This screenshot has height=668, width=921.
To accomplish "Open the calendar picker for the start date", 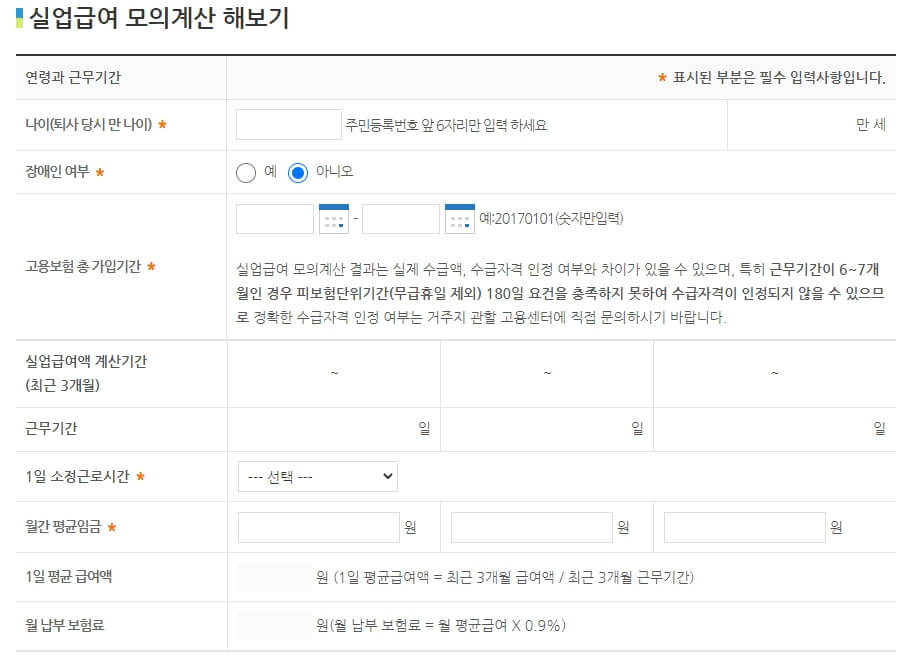I will tap(332, 218).
